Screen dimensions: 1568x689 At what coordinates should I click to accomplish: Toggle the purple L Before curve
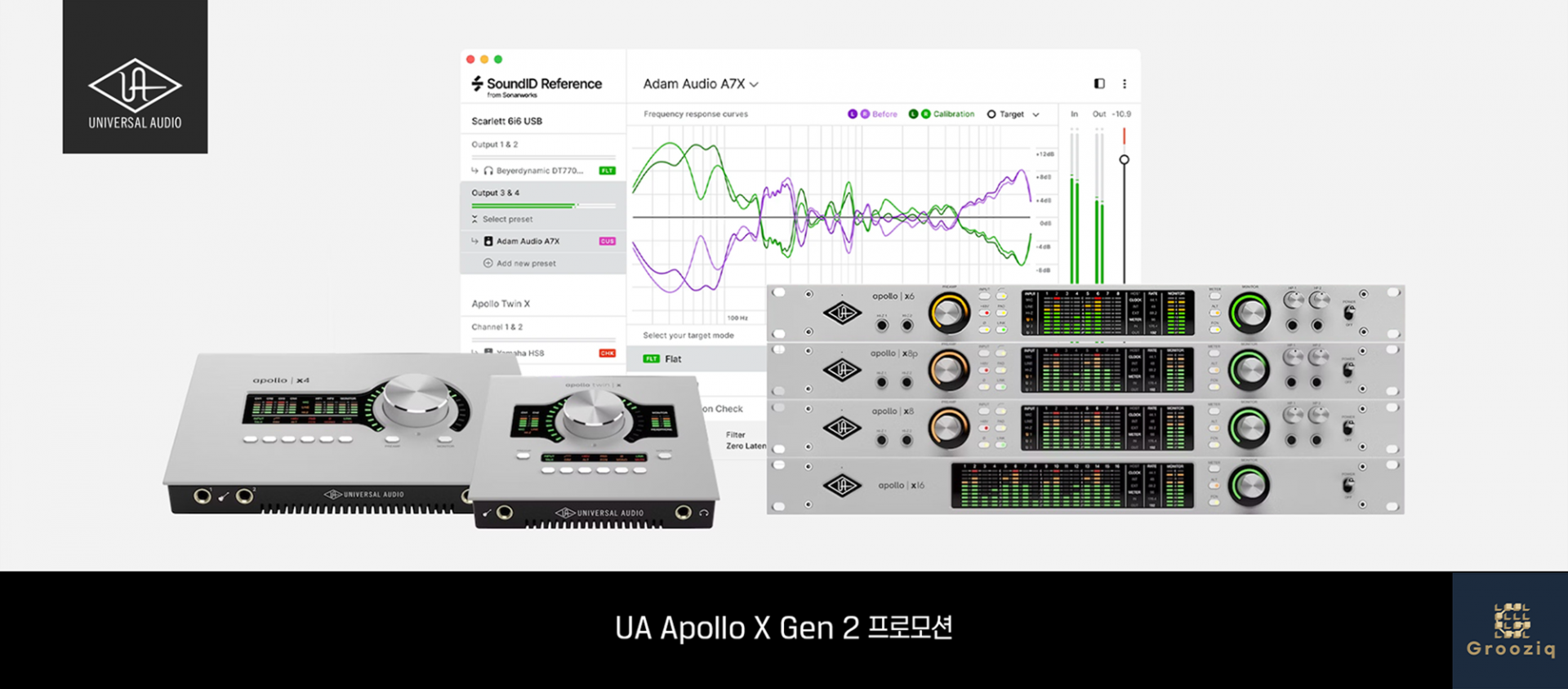coord(853,114)
